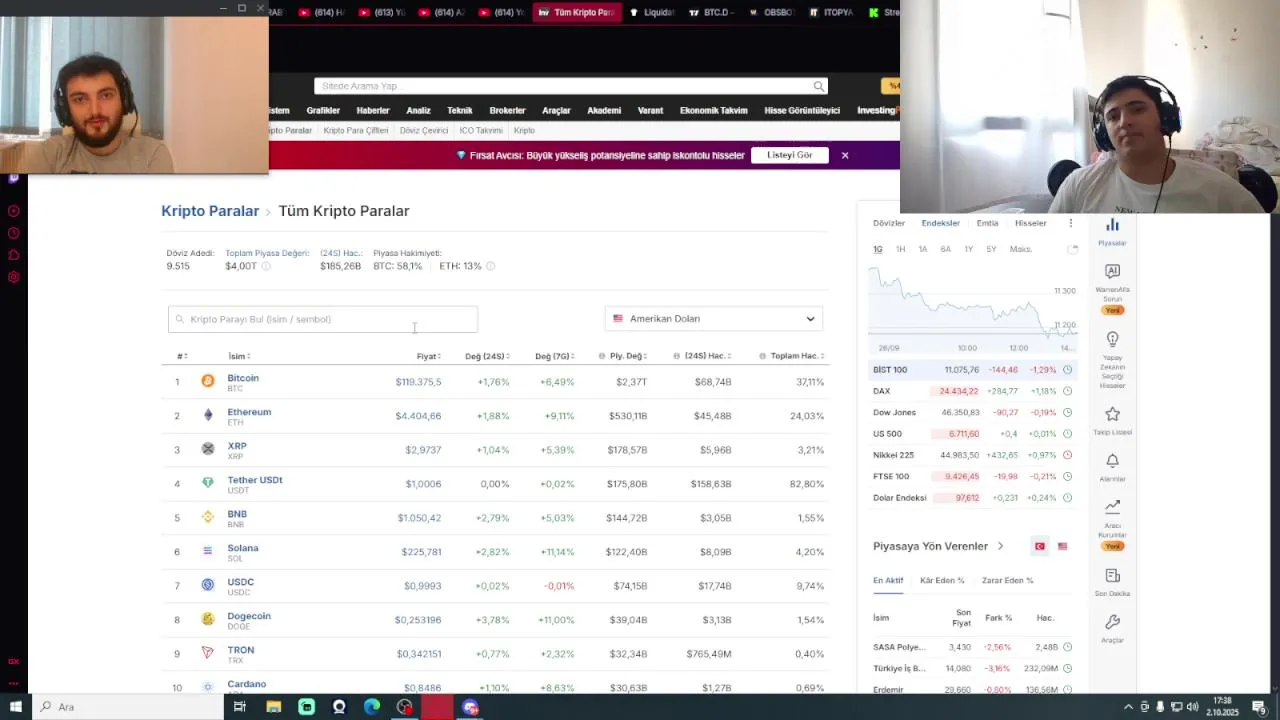Open Task View on taskbar

click(x=240, y=707)
